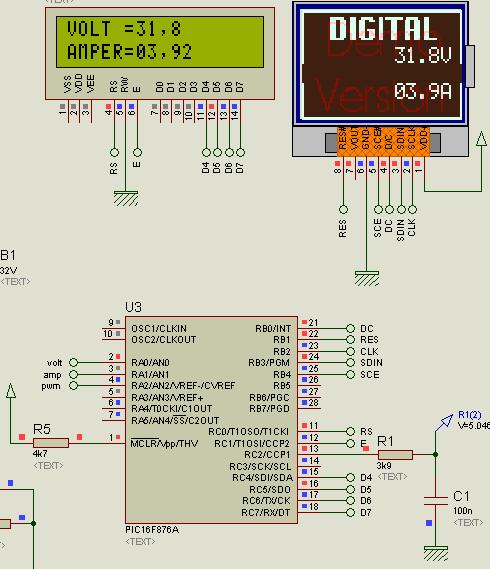Select the SCE terminal on pin RB4
This screenshot has height=569, width=490.
[350, 374]
